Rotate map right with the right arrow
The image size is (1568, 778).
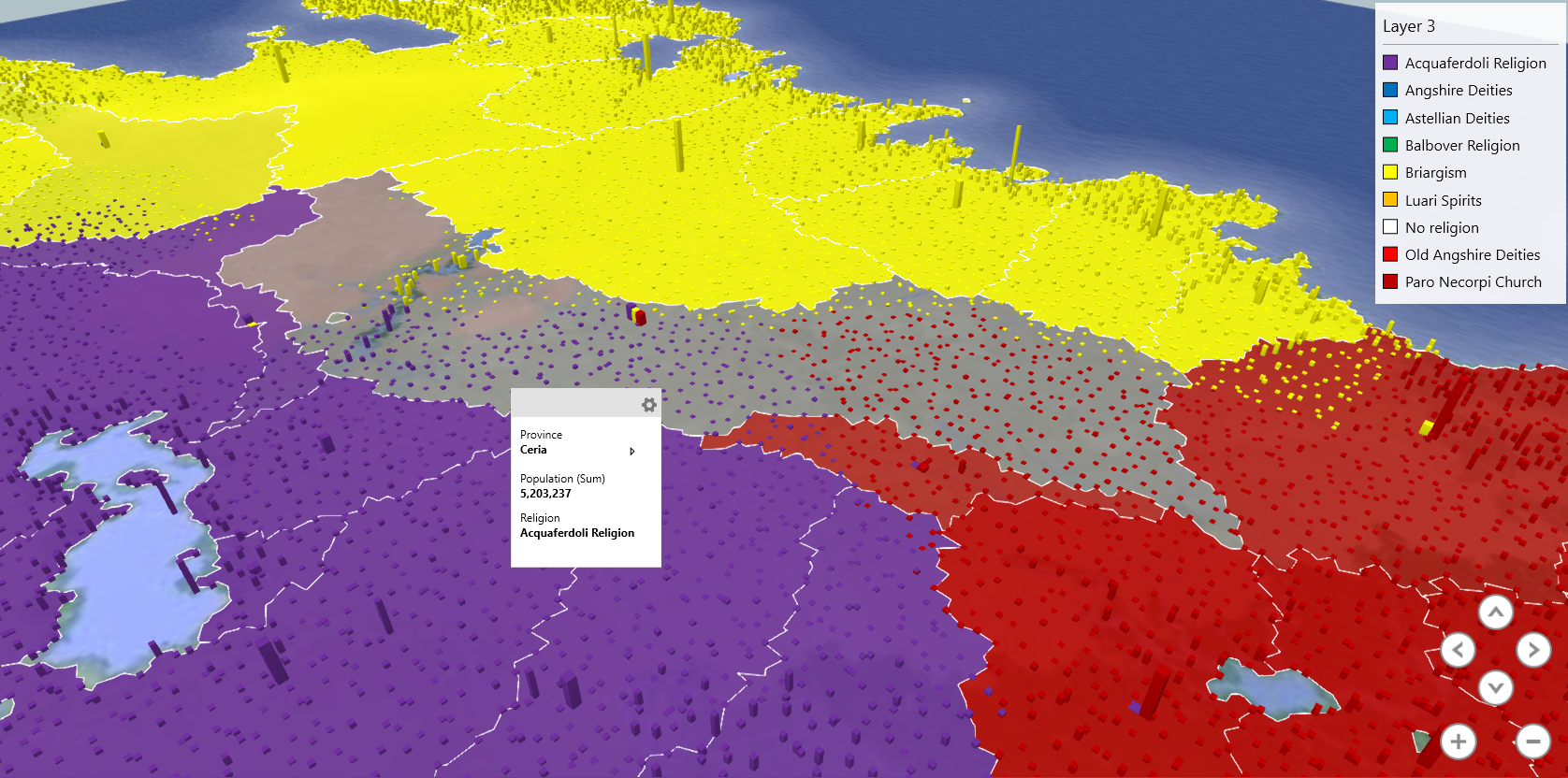click(x=1533, y=650)
